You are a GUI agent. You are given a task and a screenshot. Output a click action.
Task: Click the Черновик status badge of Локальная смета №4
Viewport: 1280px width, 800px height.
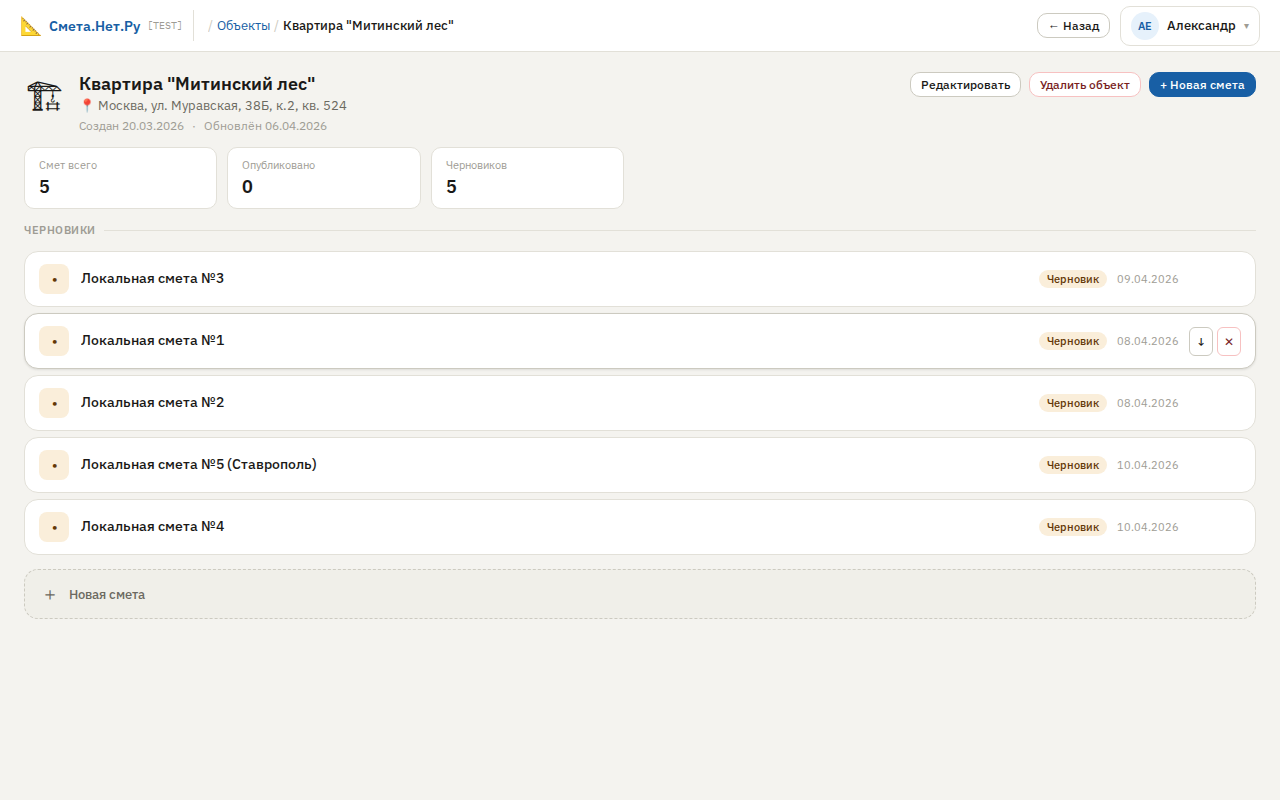point(1072,527)
